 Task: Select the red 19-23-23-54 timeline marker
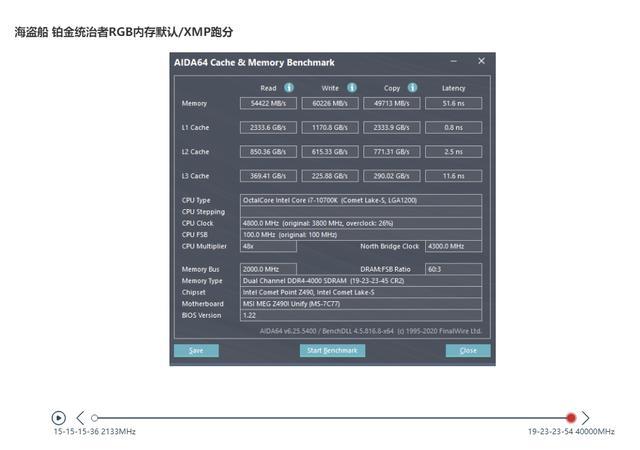pos(571,418)
